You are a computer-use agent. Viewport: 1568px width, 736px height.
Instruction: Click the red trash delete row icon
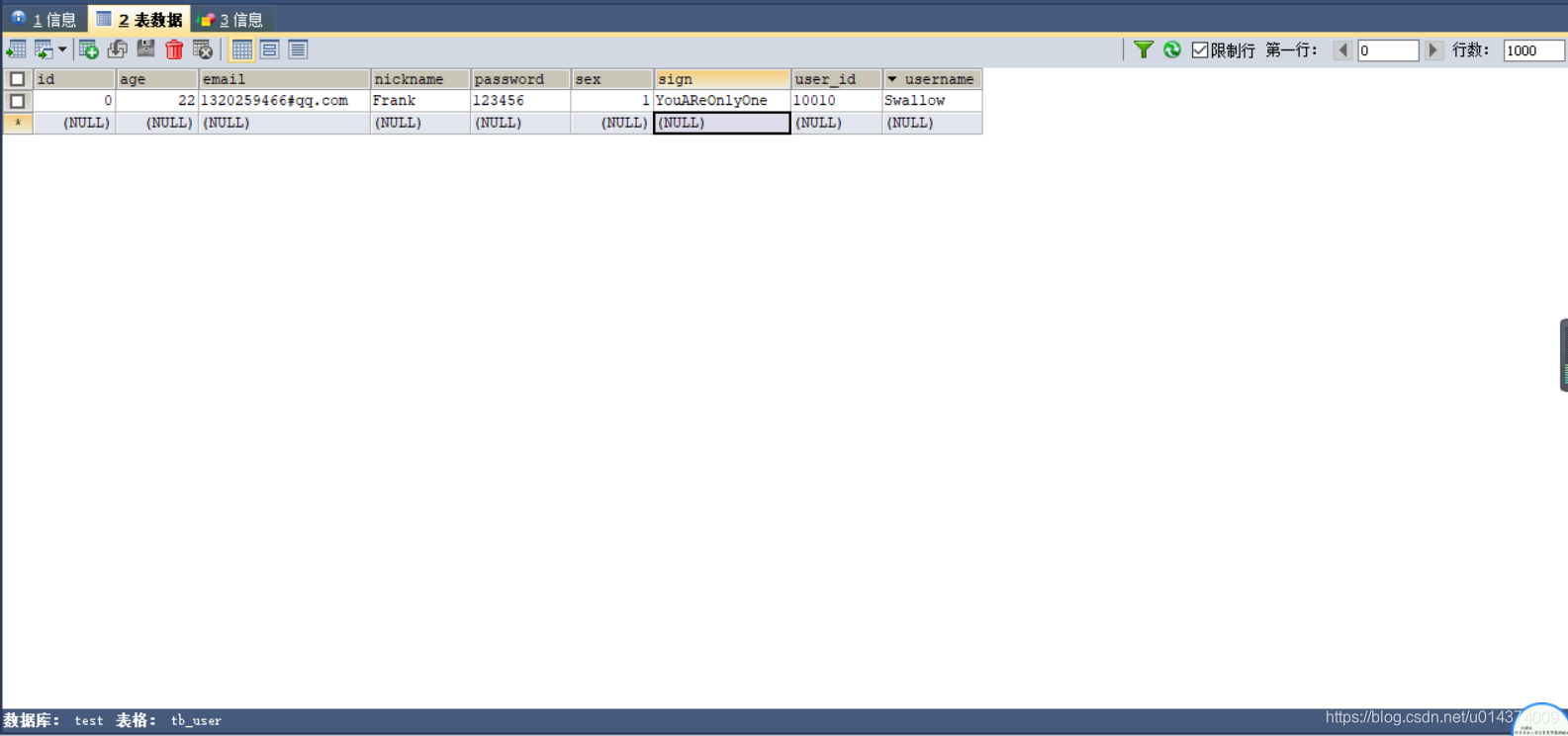(174, 49)
